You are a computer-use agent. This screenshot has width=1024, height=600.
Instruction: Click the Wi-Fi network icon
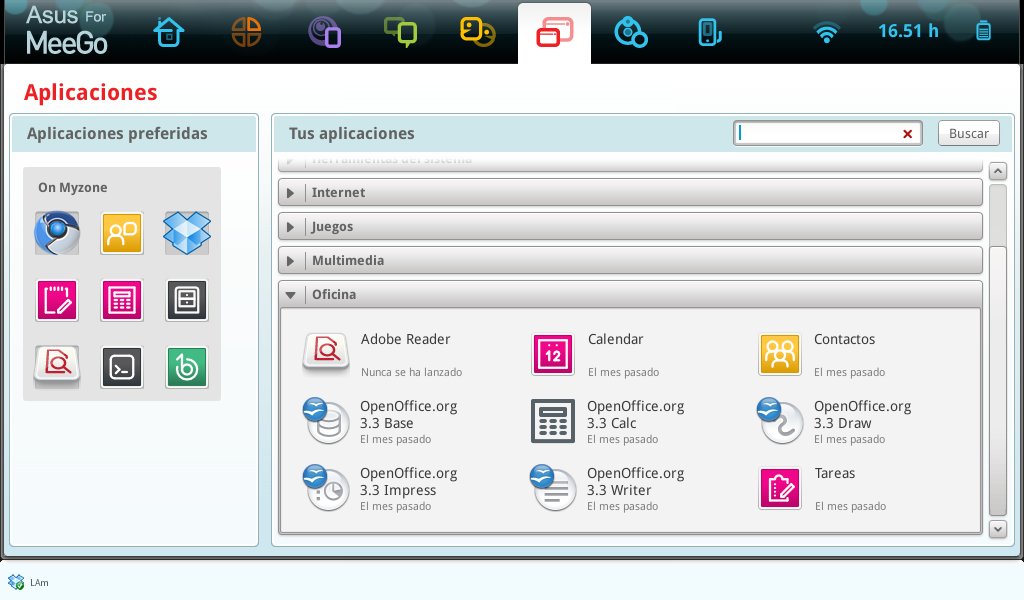826,31
